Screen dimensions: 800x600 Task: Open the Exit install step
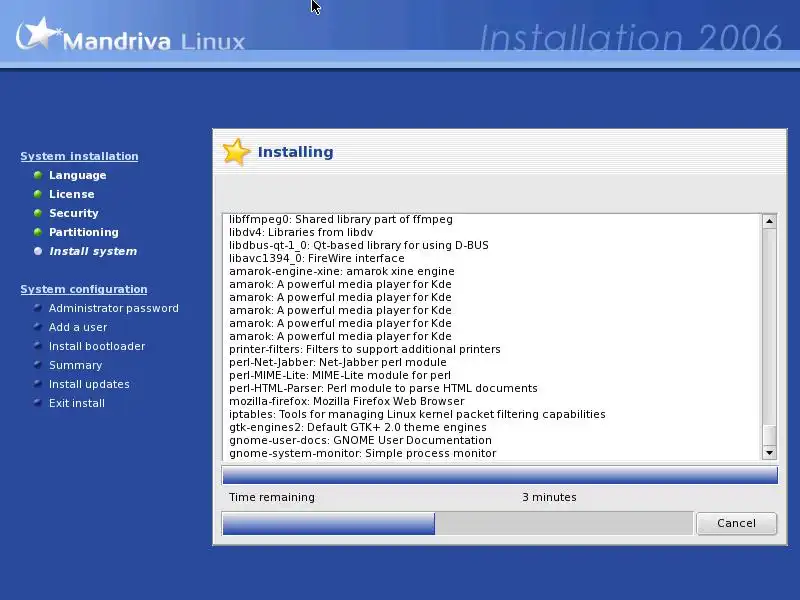pos(77,403)
